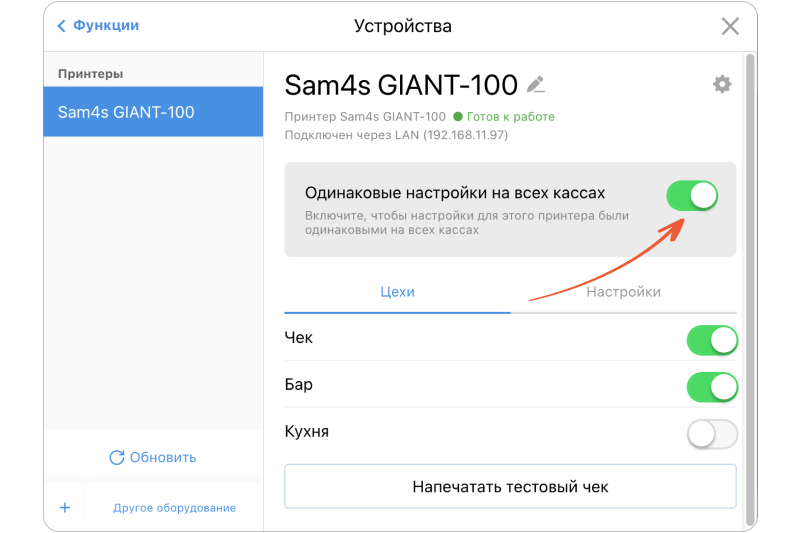Click the Устройства dialog title
This screenshot has height=533, width=800.
coord(403,26)
